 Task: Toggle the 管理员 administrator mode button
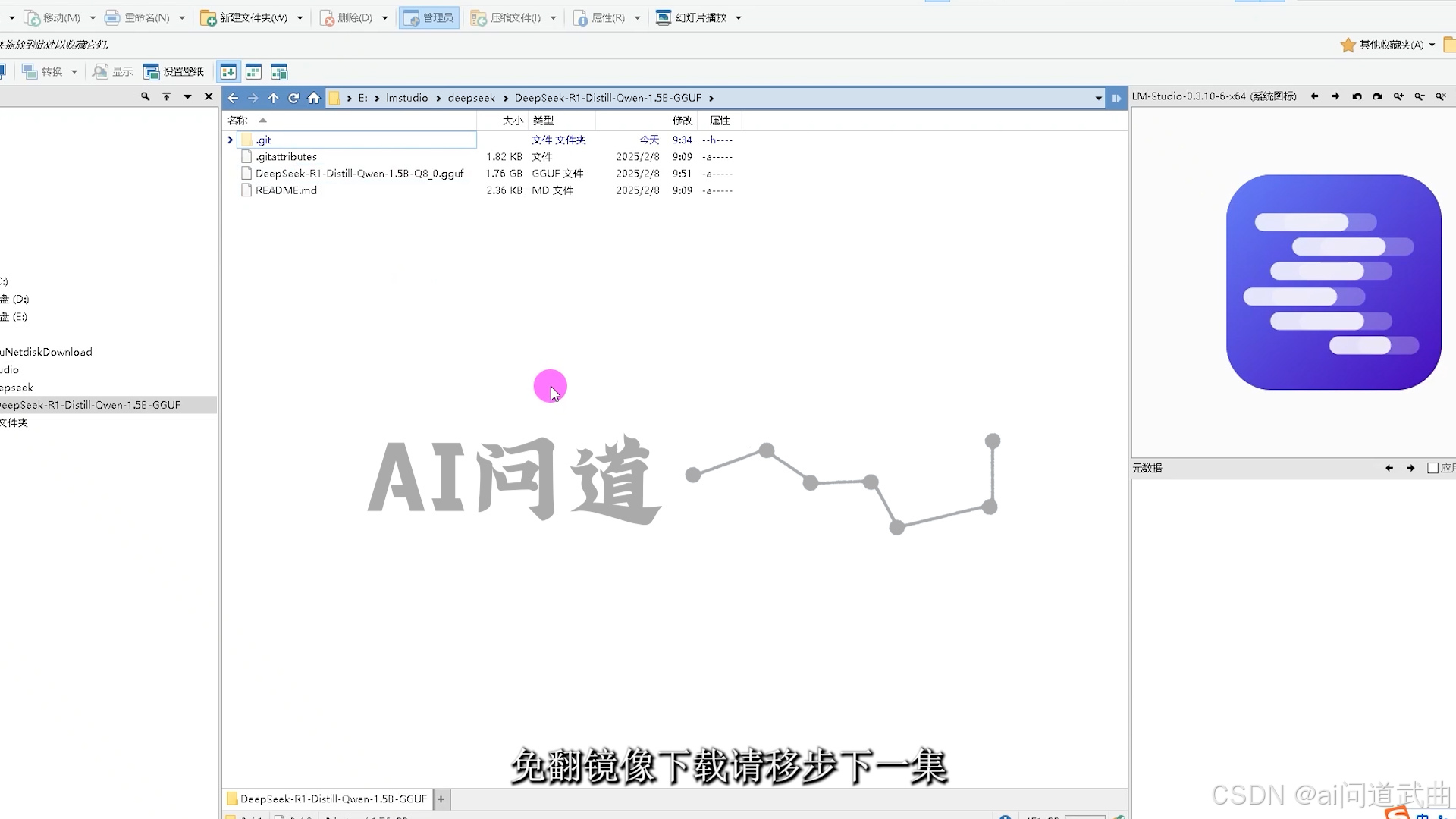(x=428, y=17)
